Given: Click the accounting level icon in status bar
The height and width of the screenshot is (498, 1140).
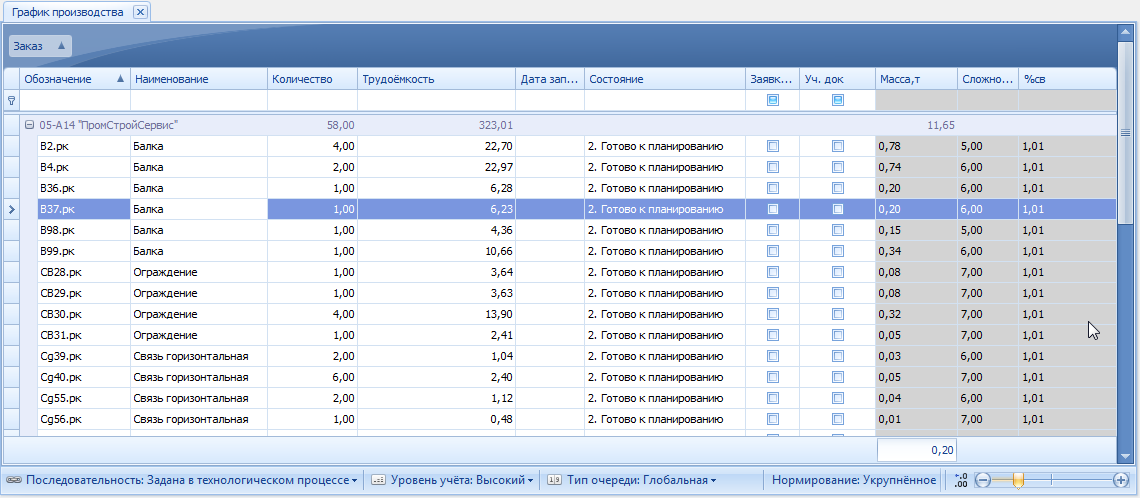Looking at the screenshot, I should click(378, 480).
